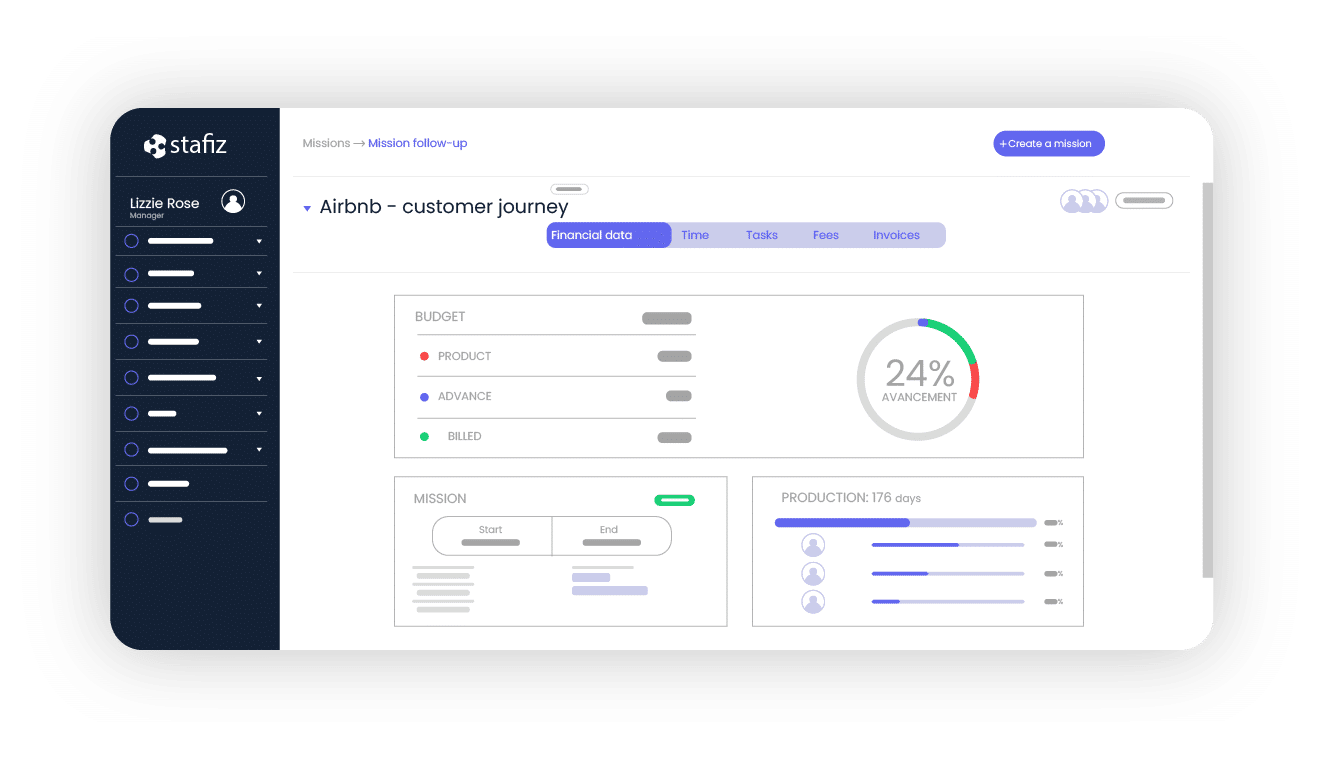Click the team members avatar group
The width and height of the screenshot is (1320, 758).
1084,201
